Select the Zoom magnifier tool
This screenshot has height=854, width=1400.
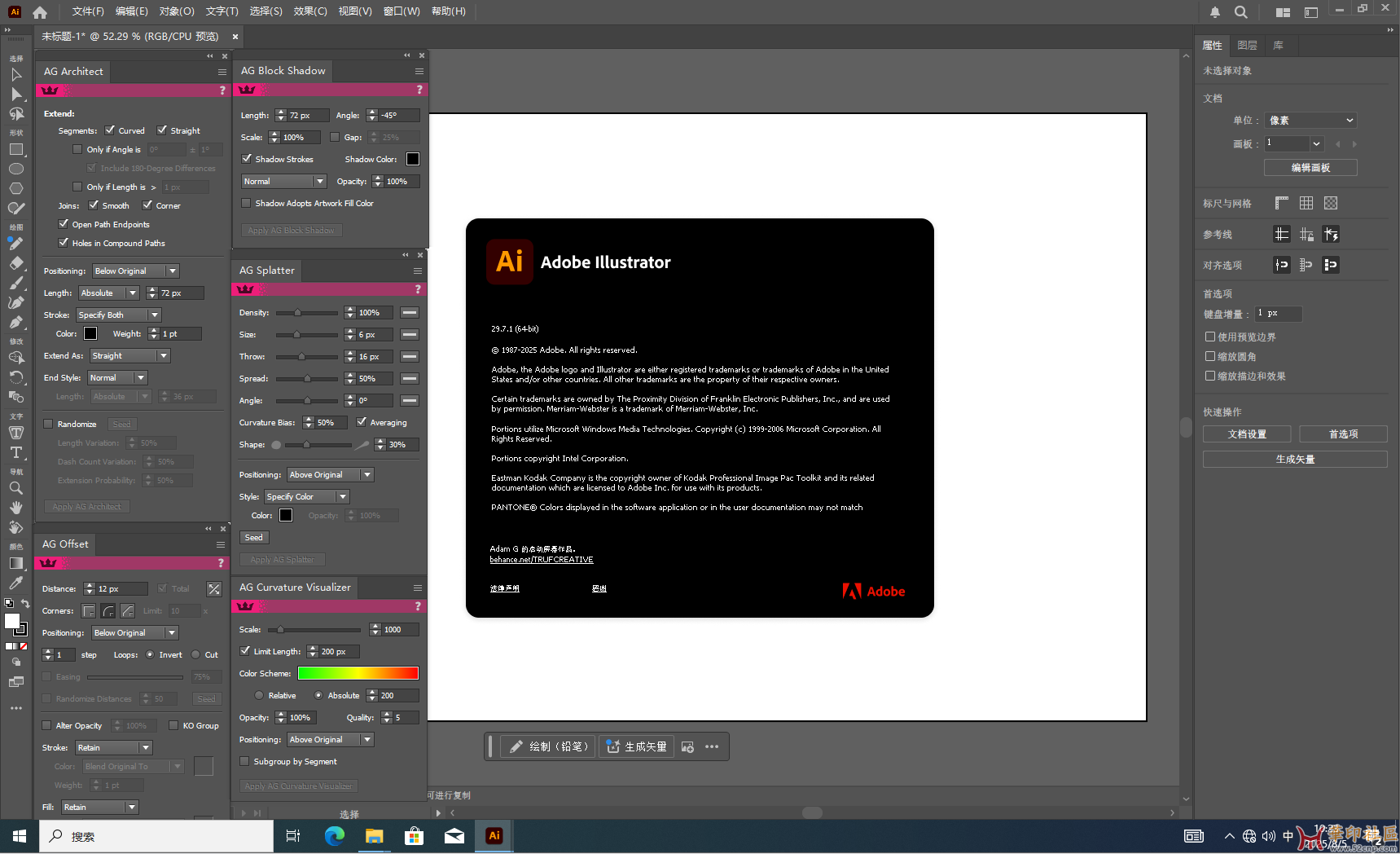15,488
